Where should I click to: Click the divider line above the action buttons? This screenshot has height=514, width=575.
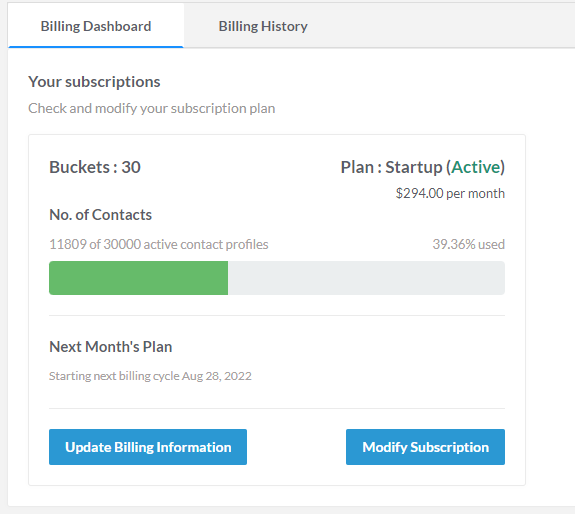click(277, 408)
